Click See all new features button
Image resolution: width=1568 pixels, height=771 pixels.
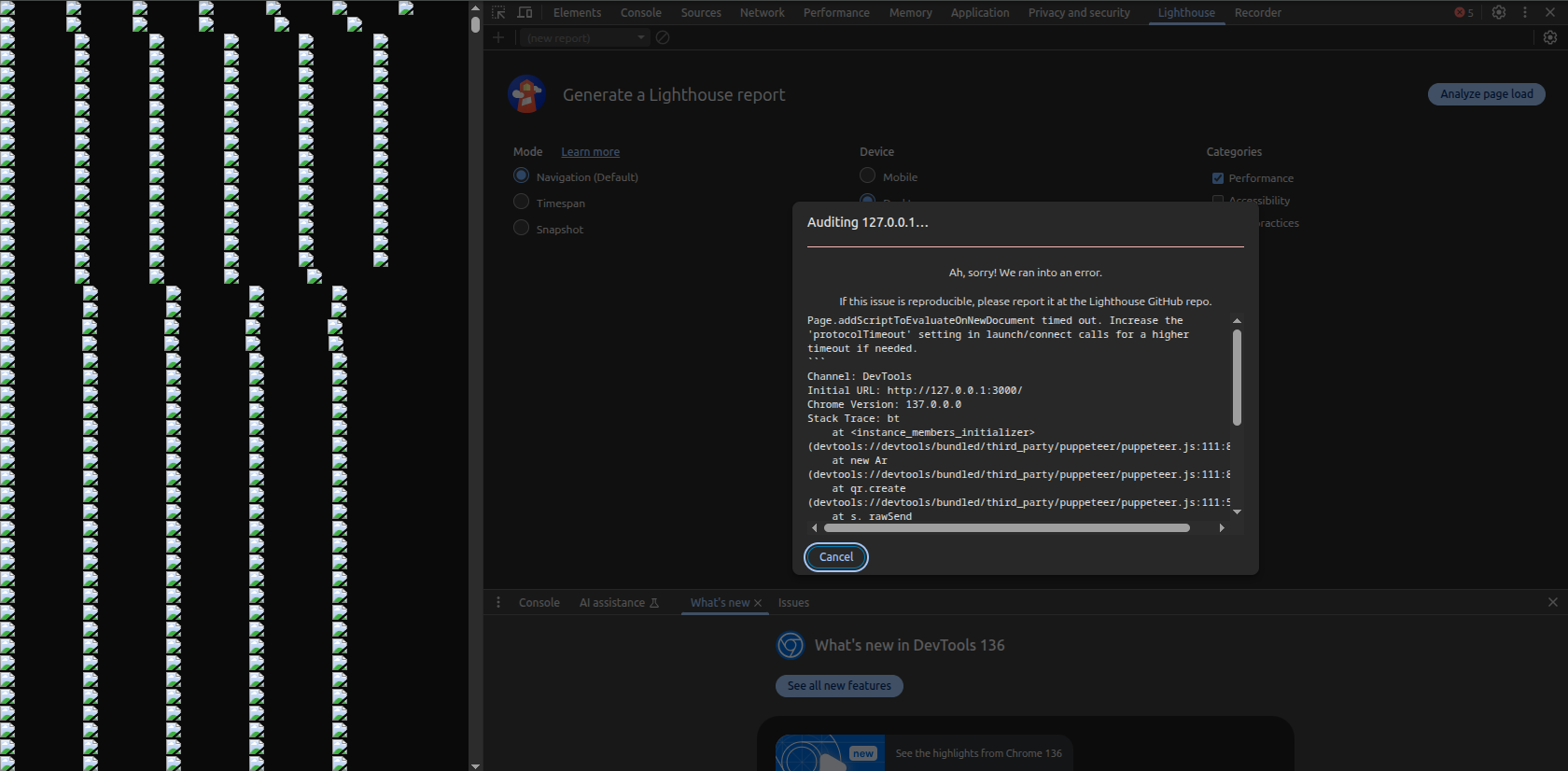click(839, 685)
